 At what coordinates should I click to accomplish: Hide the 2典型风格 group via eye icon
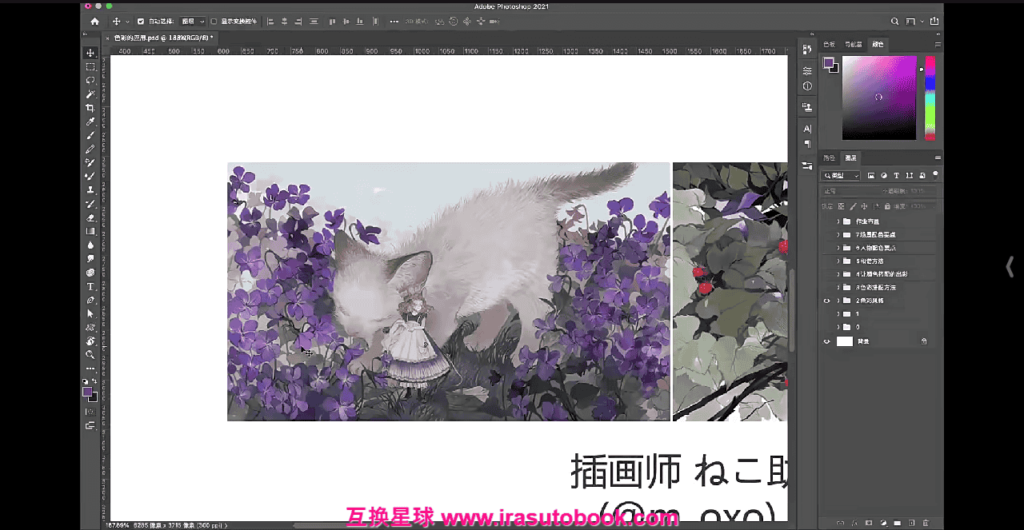[827, 301]
